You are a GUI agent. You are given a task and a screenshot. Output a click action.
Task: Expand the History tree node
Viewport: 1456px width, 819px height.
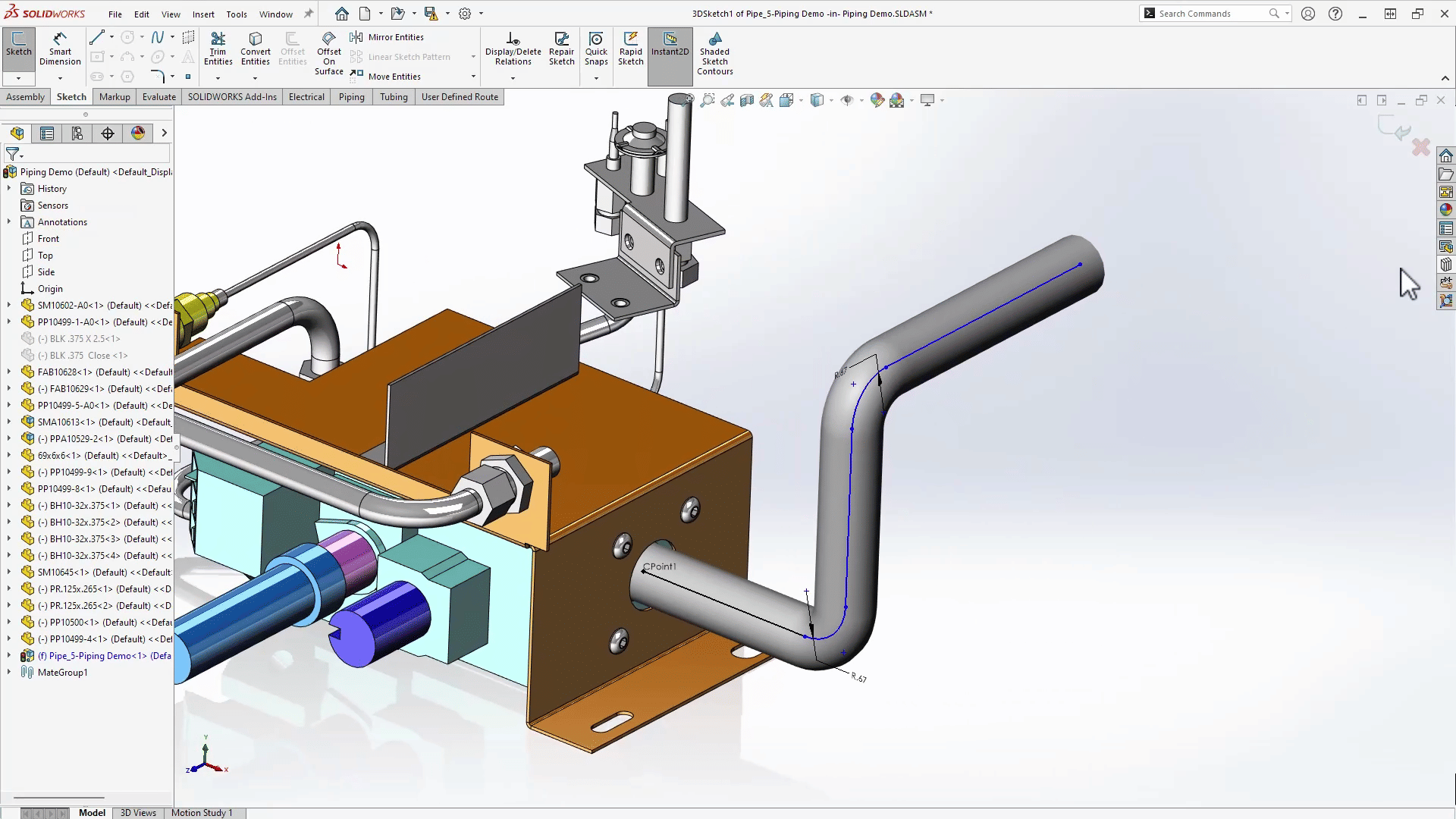coord(9,189)
